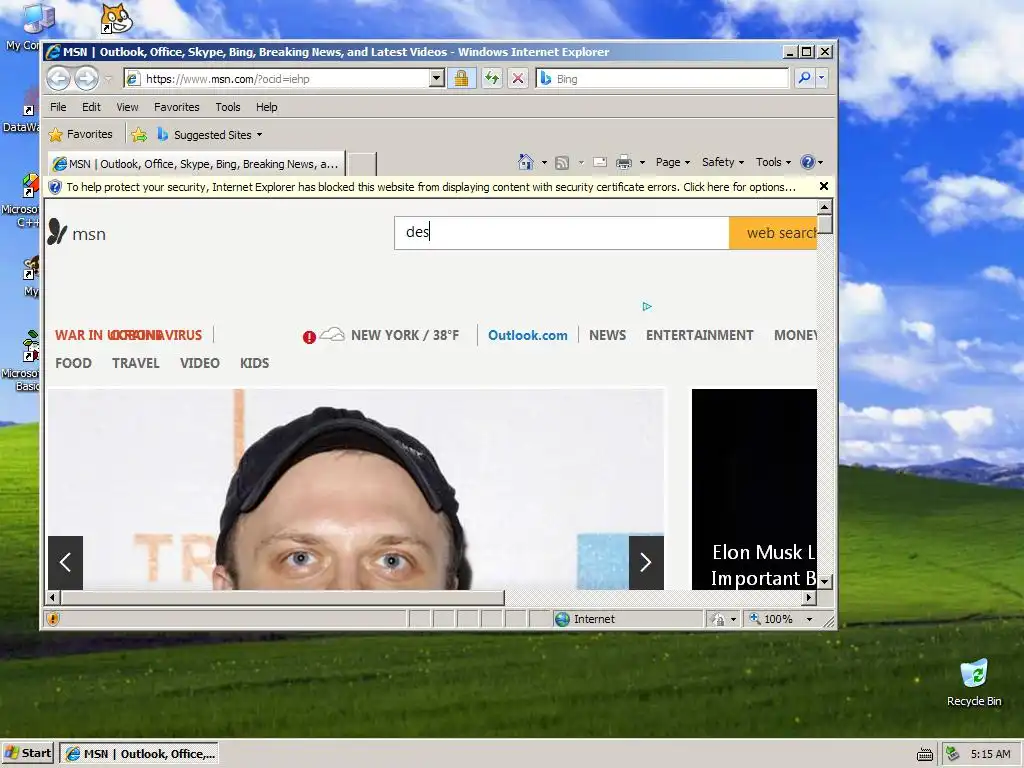Expand the address bar dropdown

pyautogui.click(x=436, y=78)
